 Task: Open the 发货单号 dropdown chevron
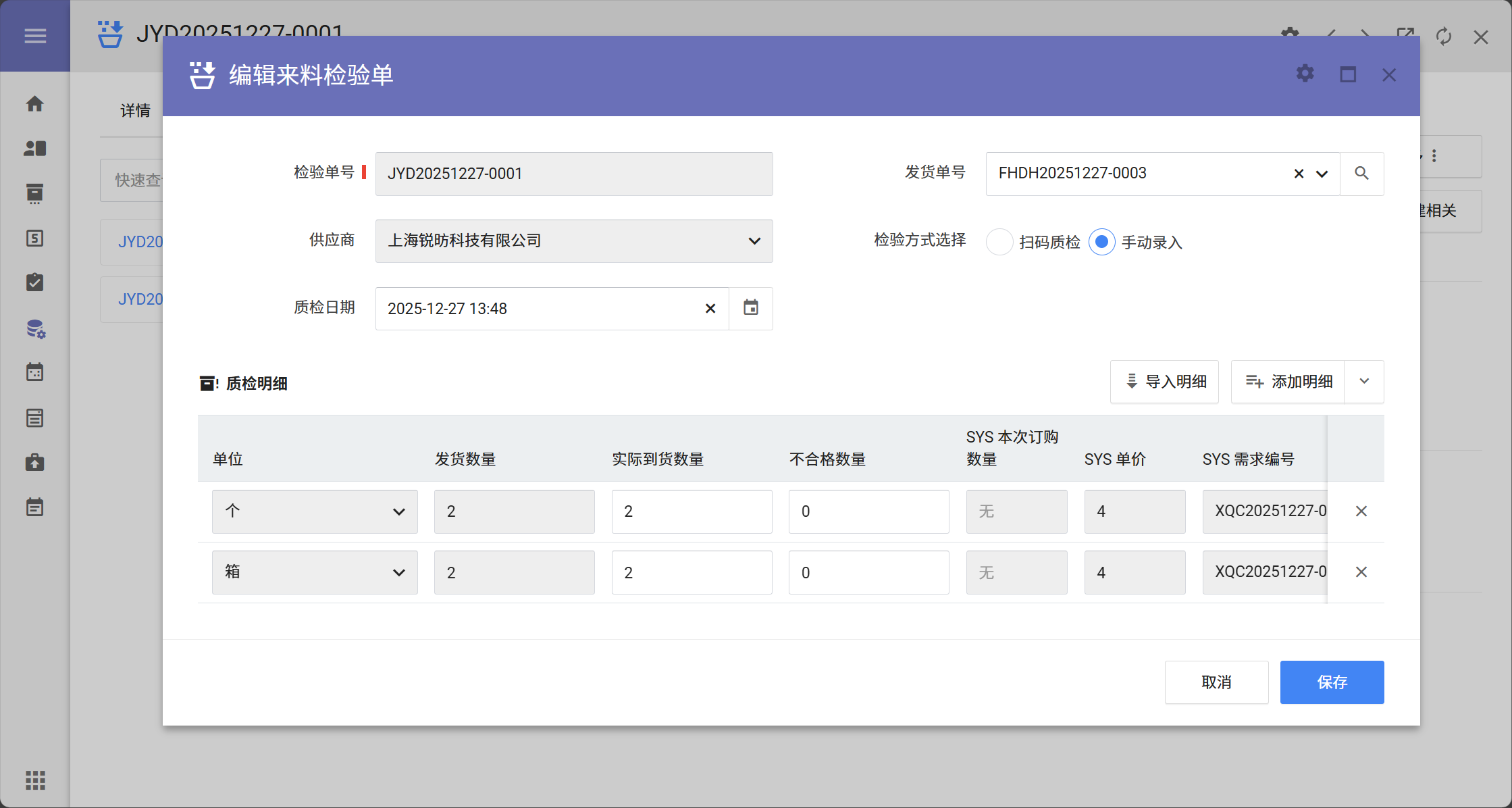click(x=1322, y=174)
